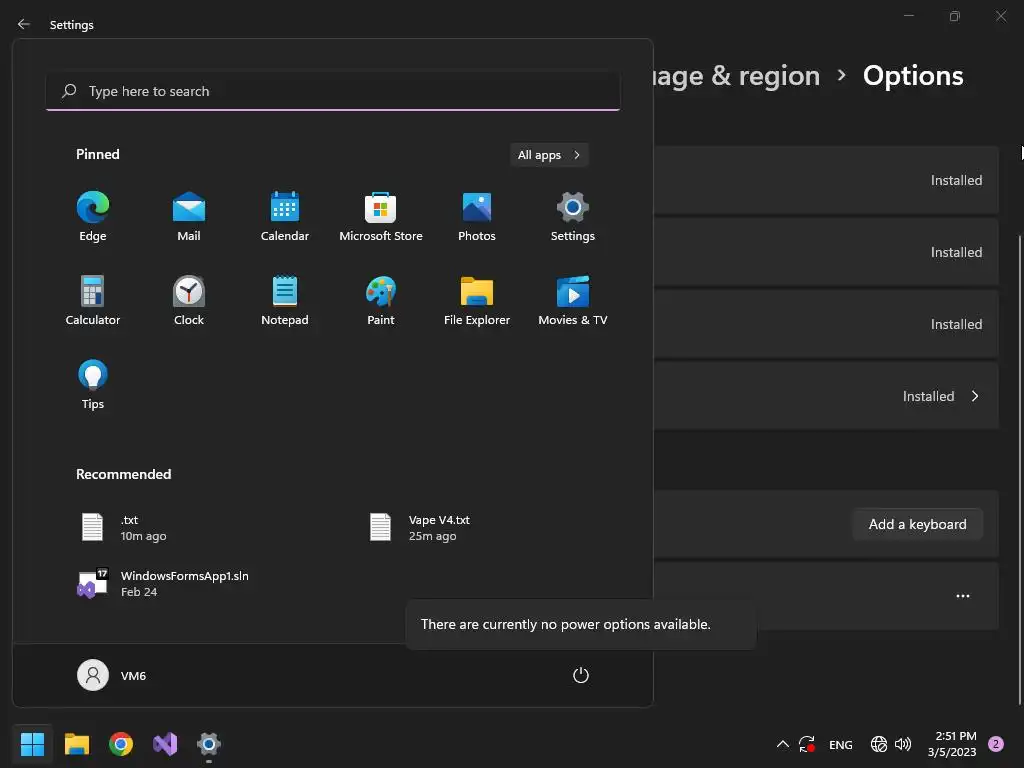Open the VM6 user account menu
Screen dimensions: 1024x768
(112, 675)
